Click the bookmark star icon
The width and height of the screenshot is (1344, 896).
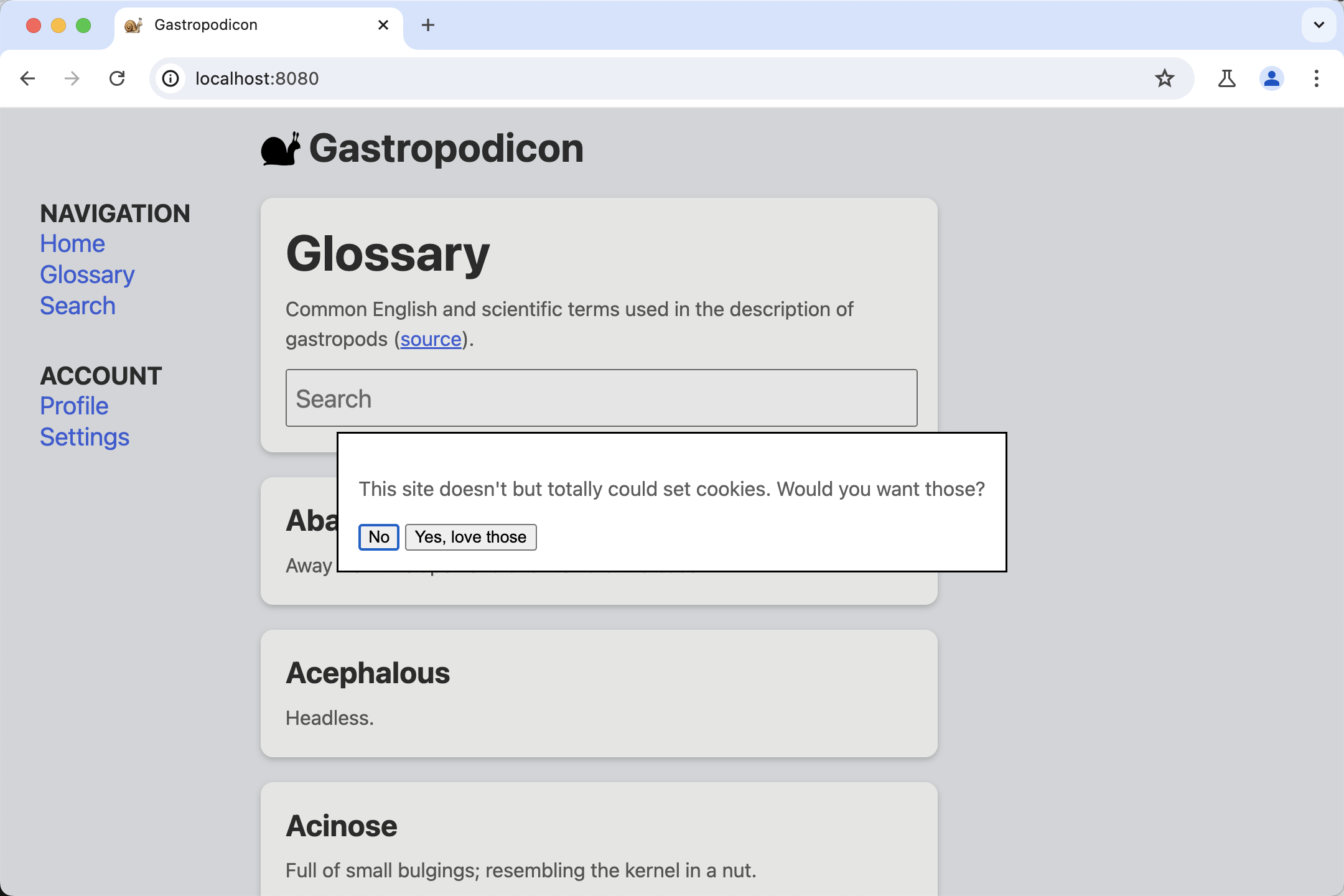tap(1165, 78)
